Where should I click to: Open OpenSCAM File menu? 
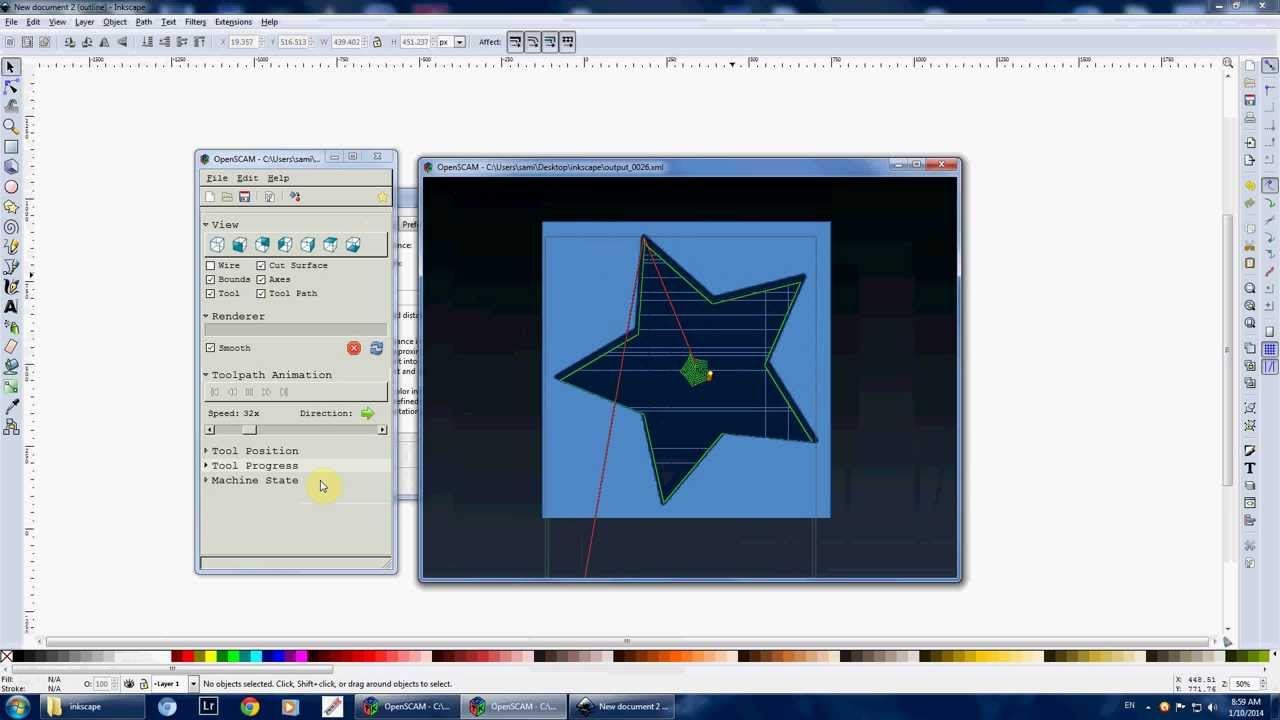(217, 178)
